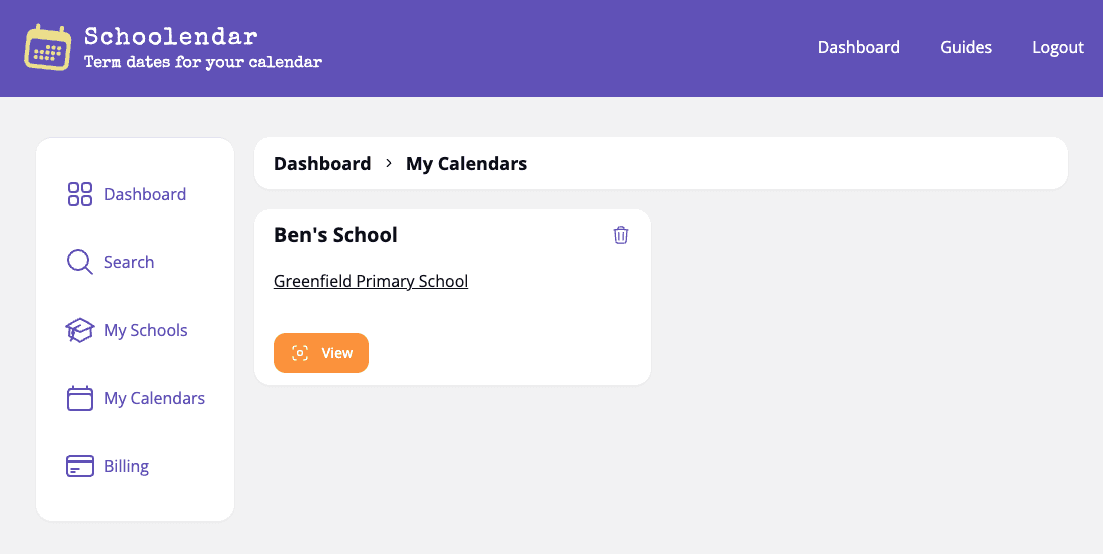The height and width of the screenshot is (554, 1103).
Task: Open Guides in the top navigation
Action: point(966,47)
